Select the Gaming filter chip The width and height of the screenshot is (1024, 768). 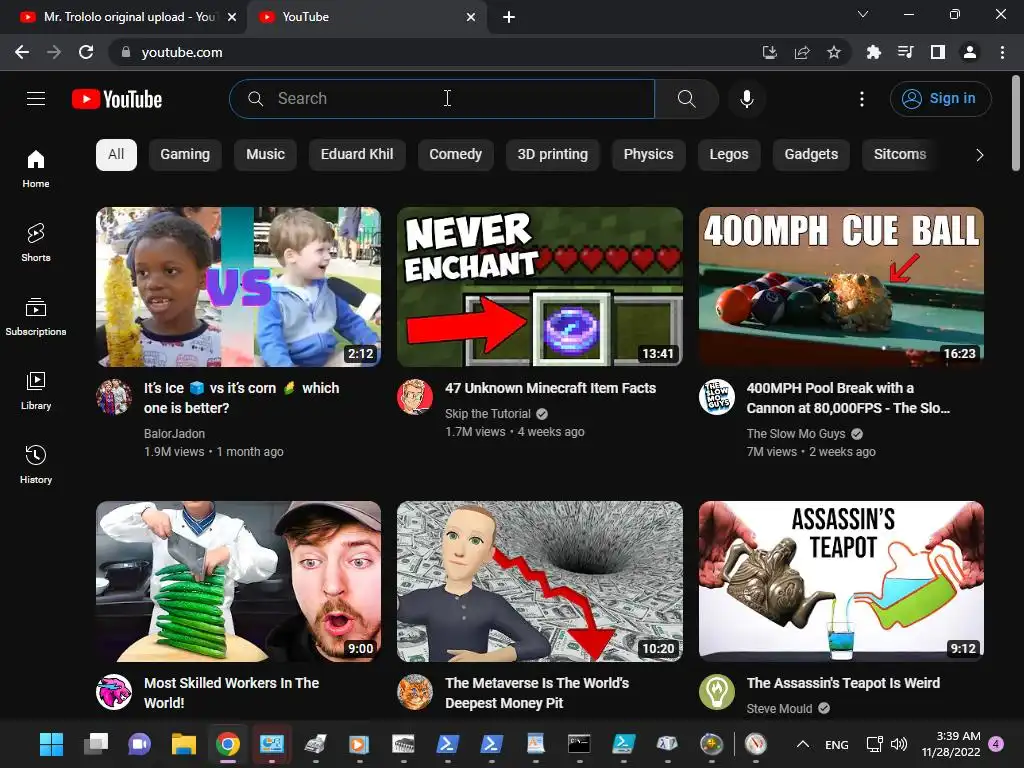[x=185, y=155]
